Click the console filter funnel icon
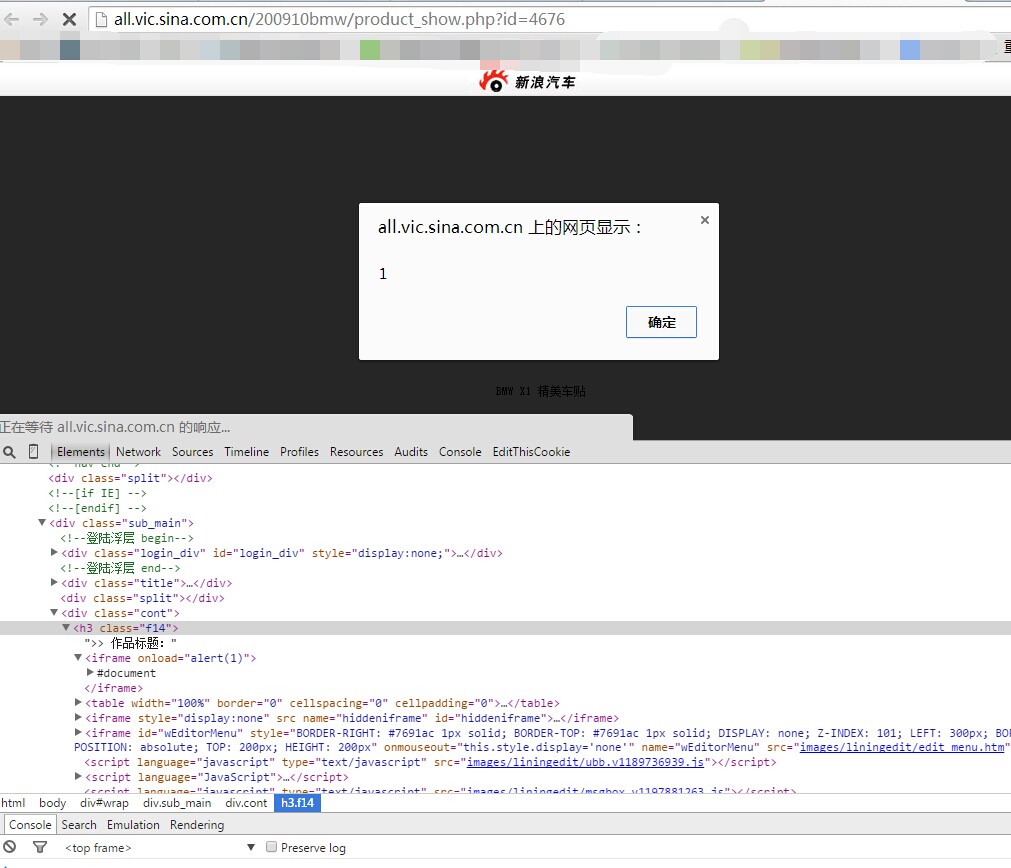 pyautogui.click(x=40, y=847)
